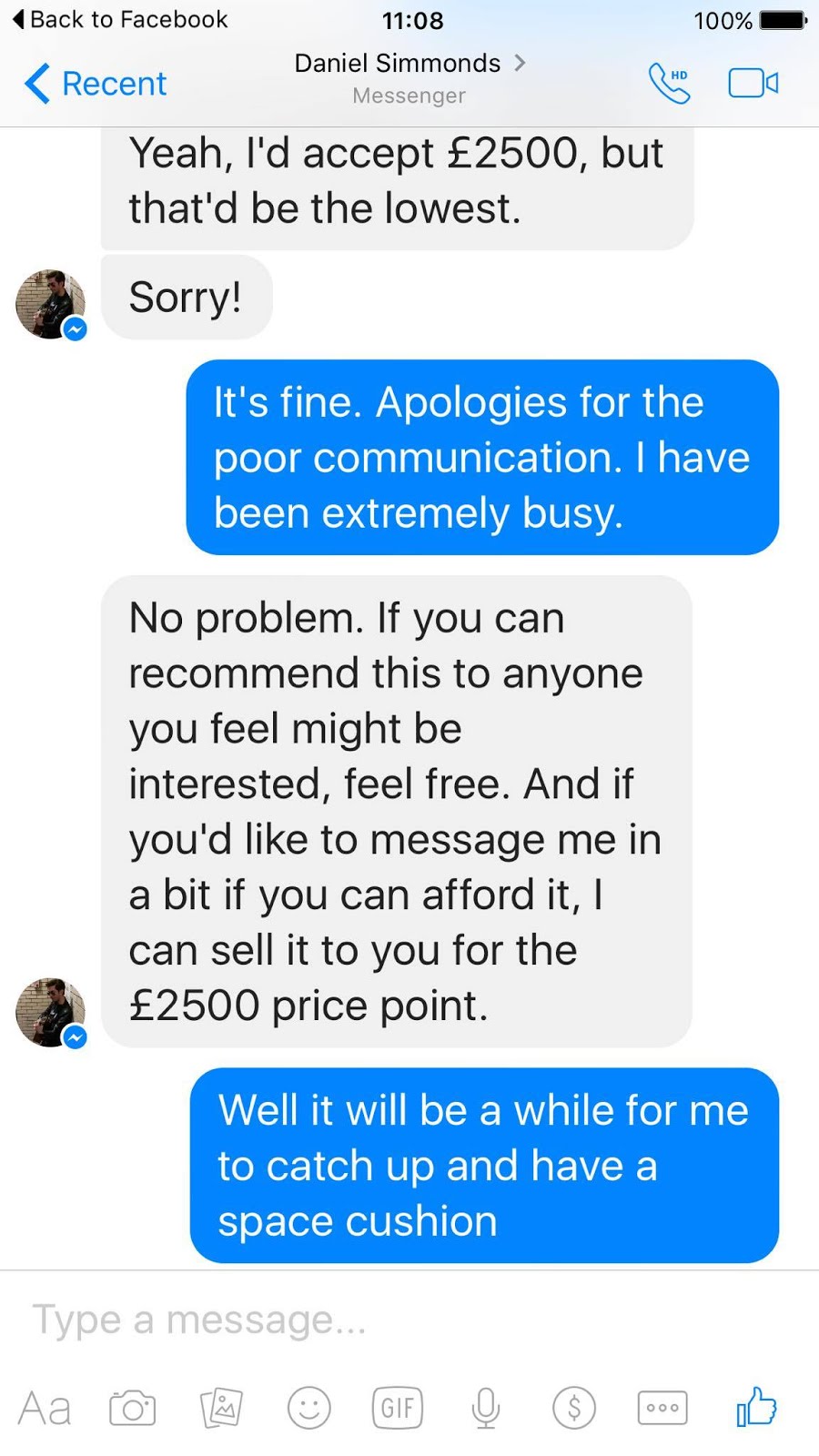Open the more options ellipsis button
Viewport: 819px width, 1456px height.
662,1408
